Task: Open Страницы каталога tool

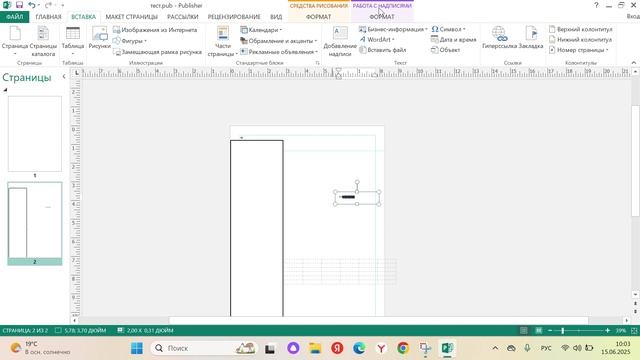Action: coord(43,41)
